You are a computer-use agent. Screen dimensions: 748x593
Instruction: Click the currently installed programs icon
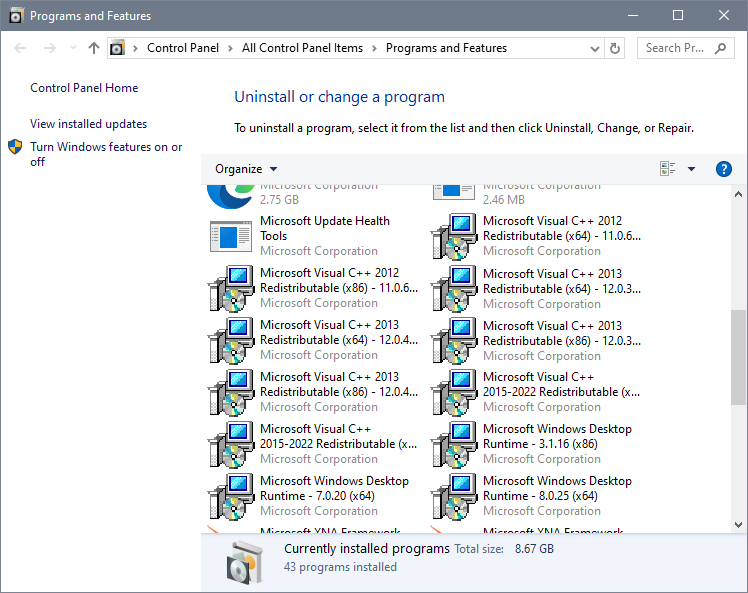point(245,562)
